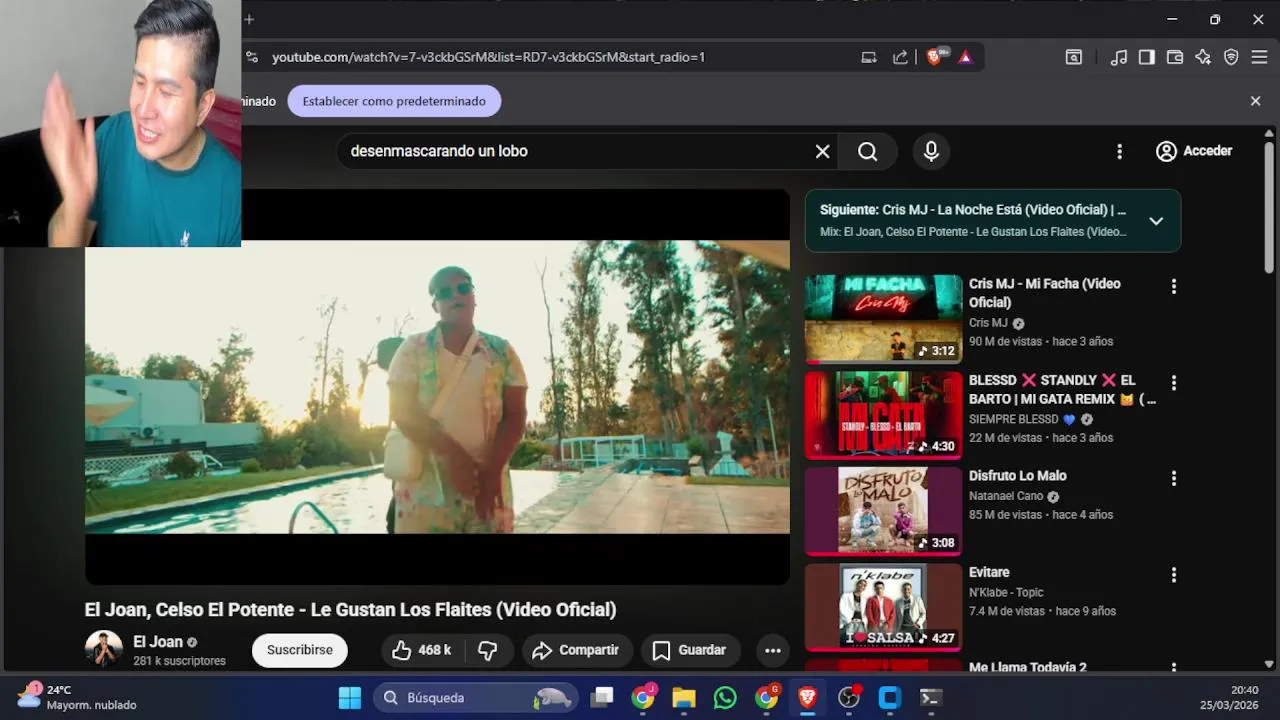1280x720 pixels.
Task: Click the share page icon in address bar
Action: (900, 57)
